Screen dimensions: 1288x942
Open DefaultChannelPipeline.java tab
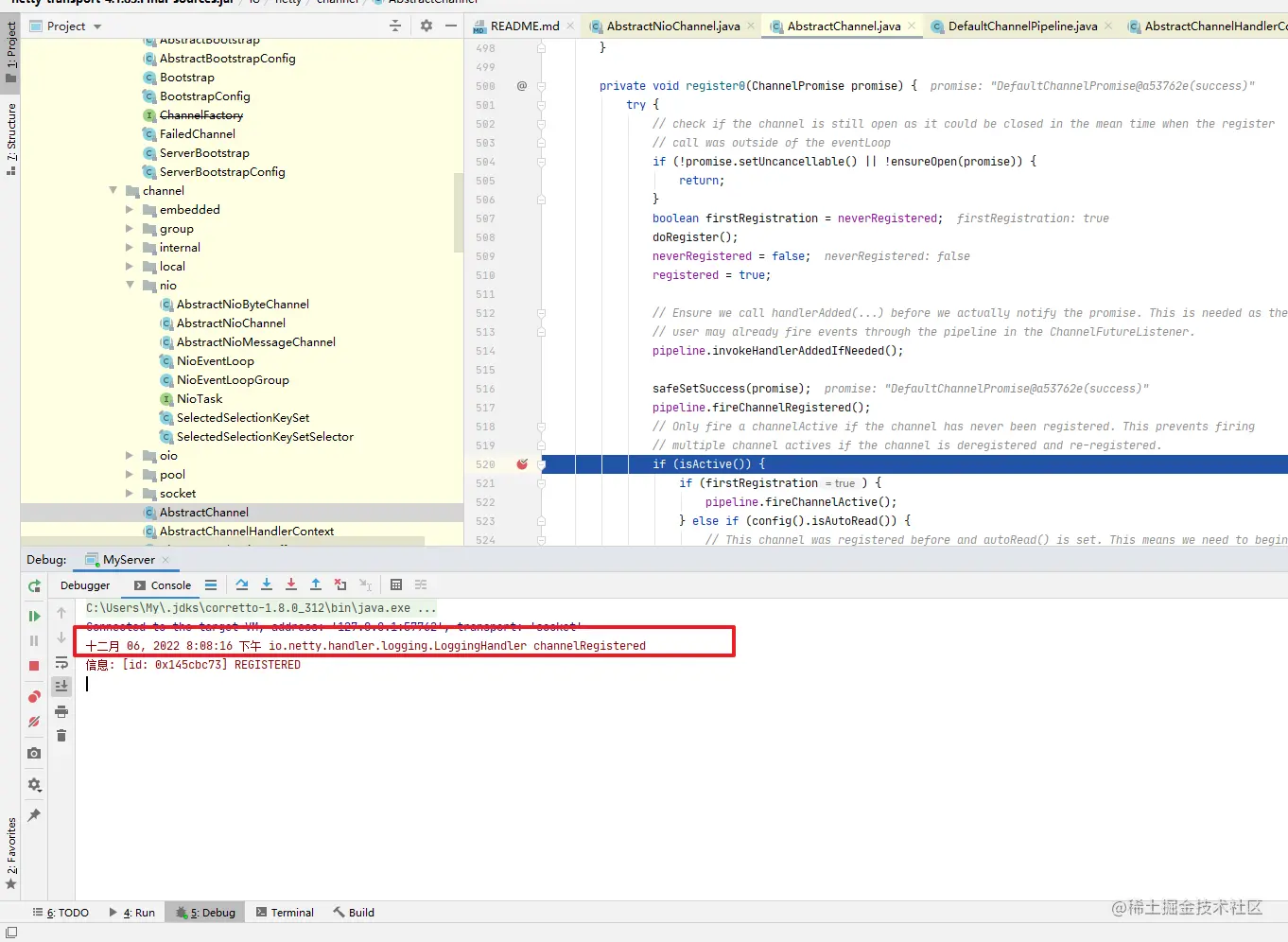1022,26
